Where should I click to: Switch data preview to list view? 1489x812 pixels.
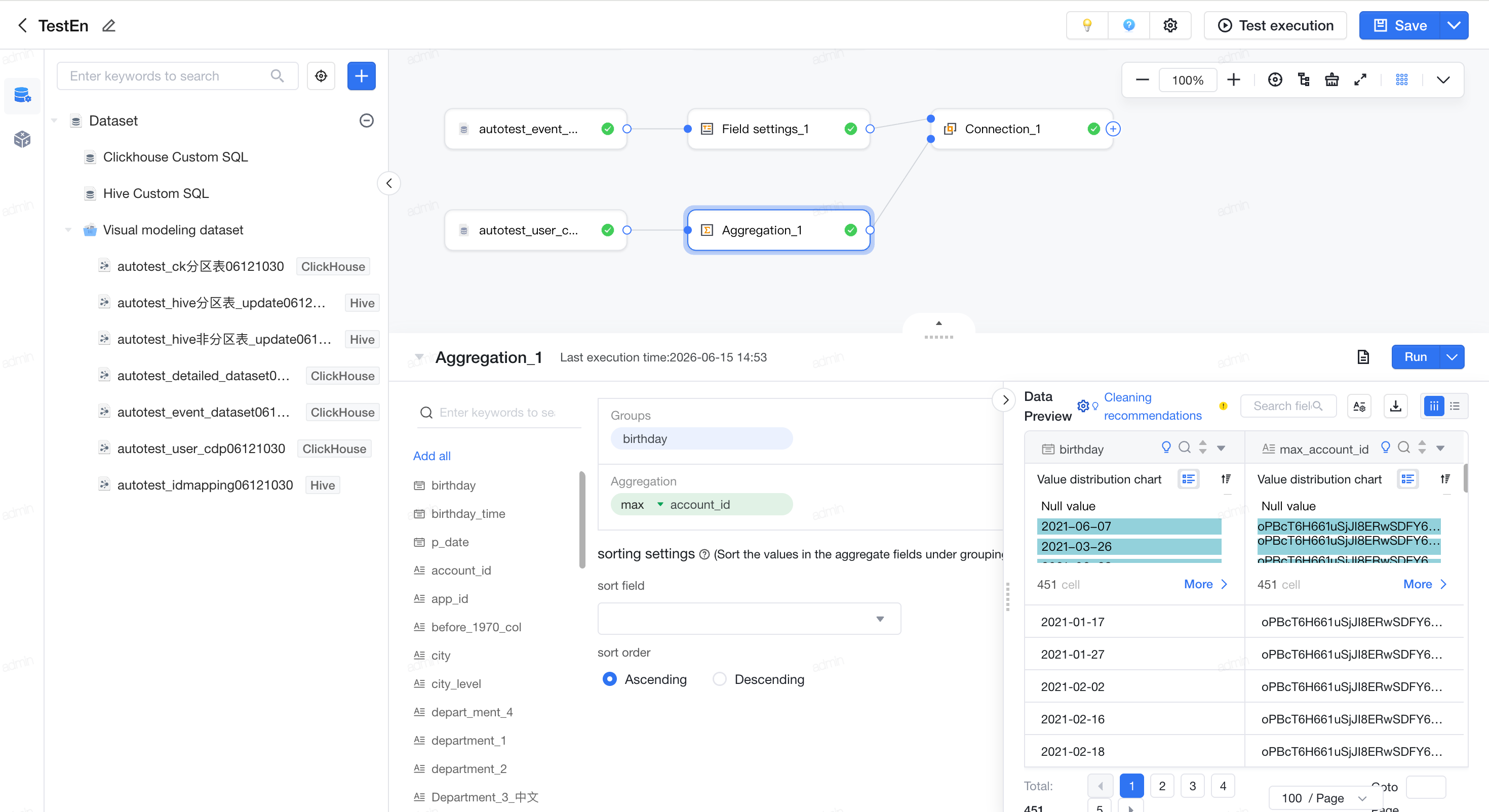[x=1455, y=405]
